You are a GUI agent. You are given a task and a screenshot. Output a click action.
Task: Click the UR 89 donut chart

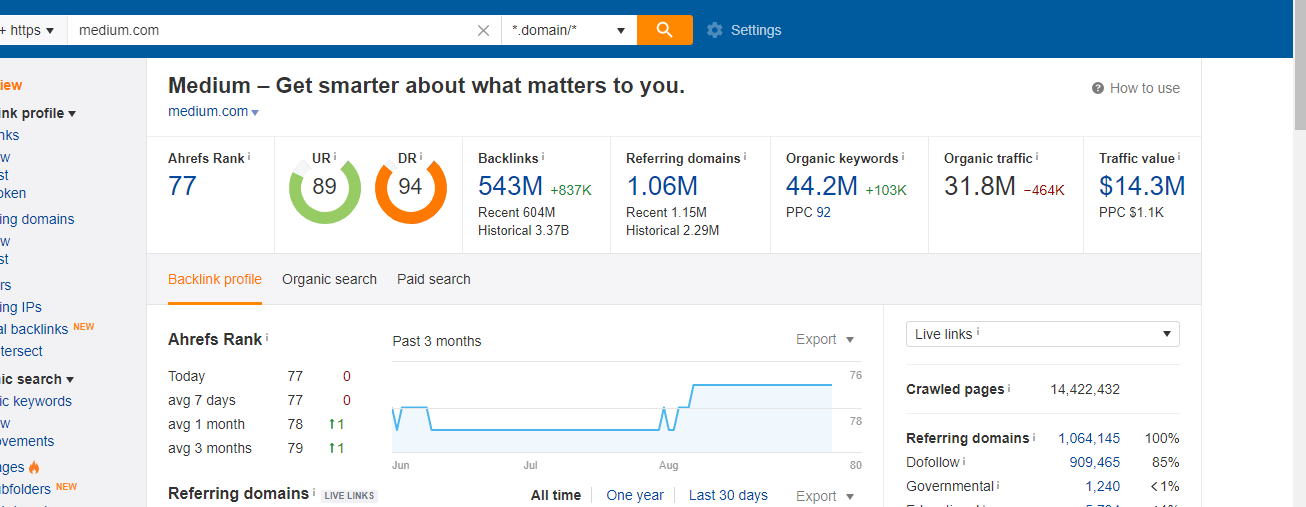[324, 187]
